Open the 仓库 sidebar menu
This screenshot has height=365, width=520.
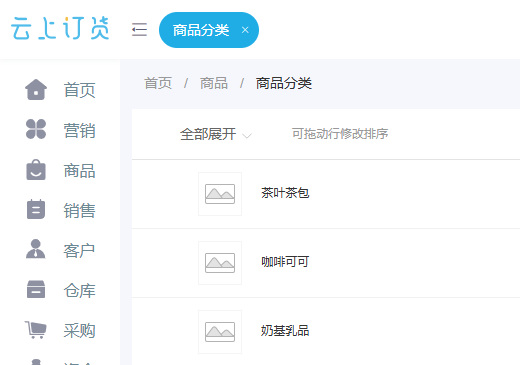pos(79,291)
